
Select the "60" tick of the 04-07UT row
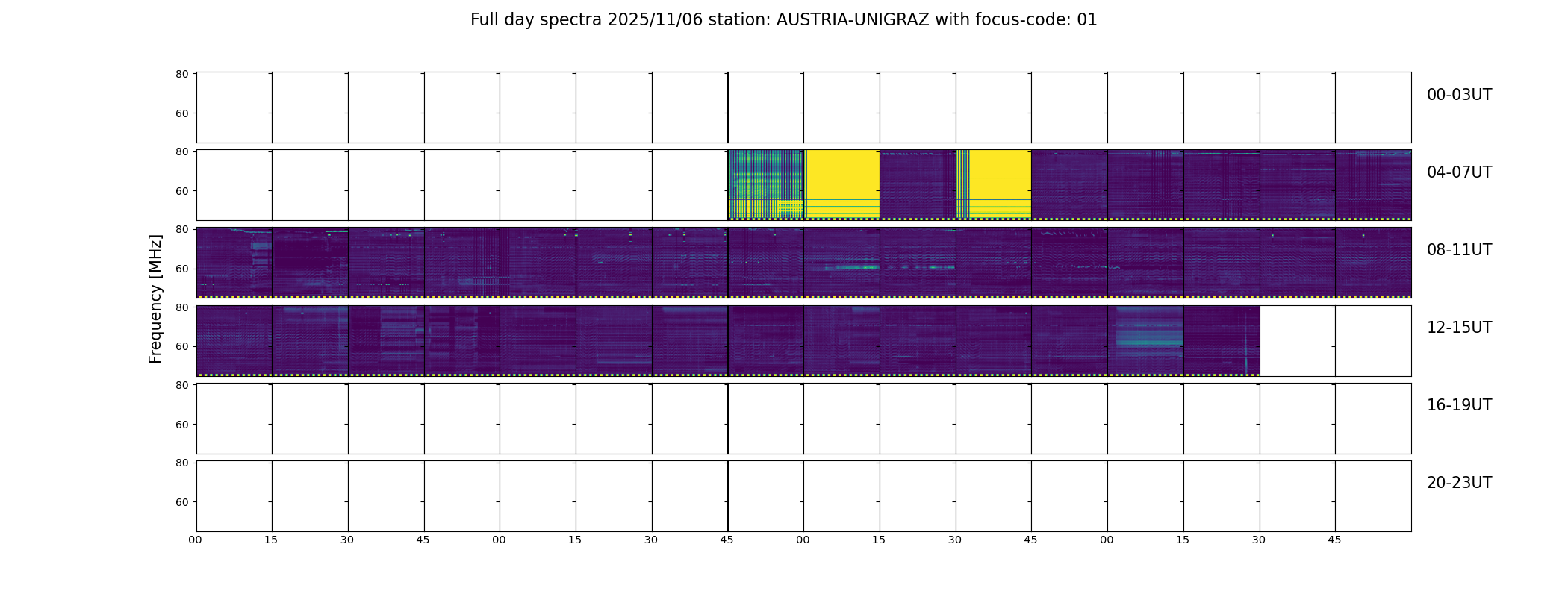click(x=181, y=191)
